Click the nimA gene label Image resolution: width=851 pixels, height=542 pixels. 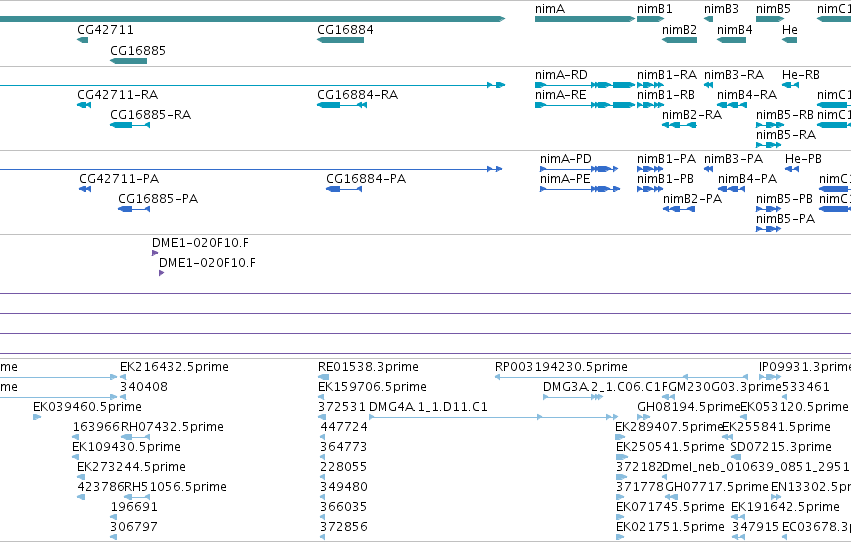tap(550, 9)
